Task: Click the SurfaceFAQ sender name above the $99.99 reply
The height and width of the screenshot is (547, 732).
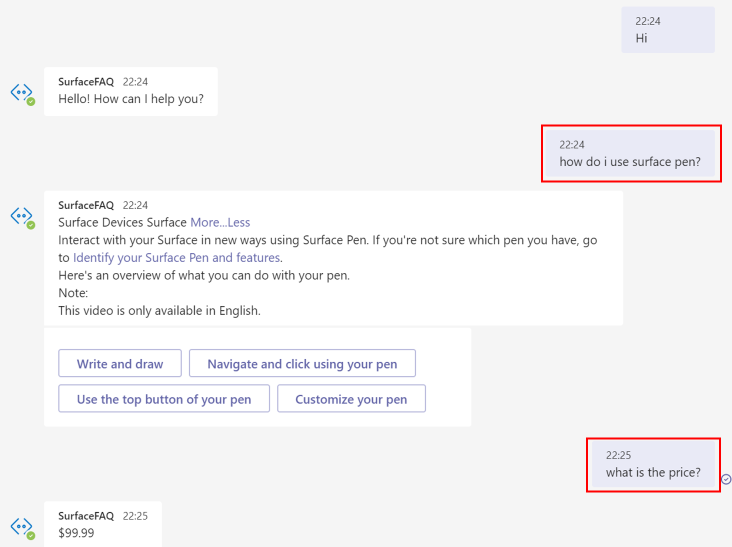Action: coord(86,516)
